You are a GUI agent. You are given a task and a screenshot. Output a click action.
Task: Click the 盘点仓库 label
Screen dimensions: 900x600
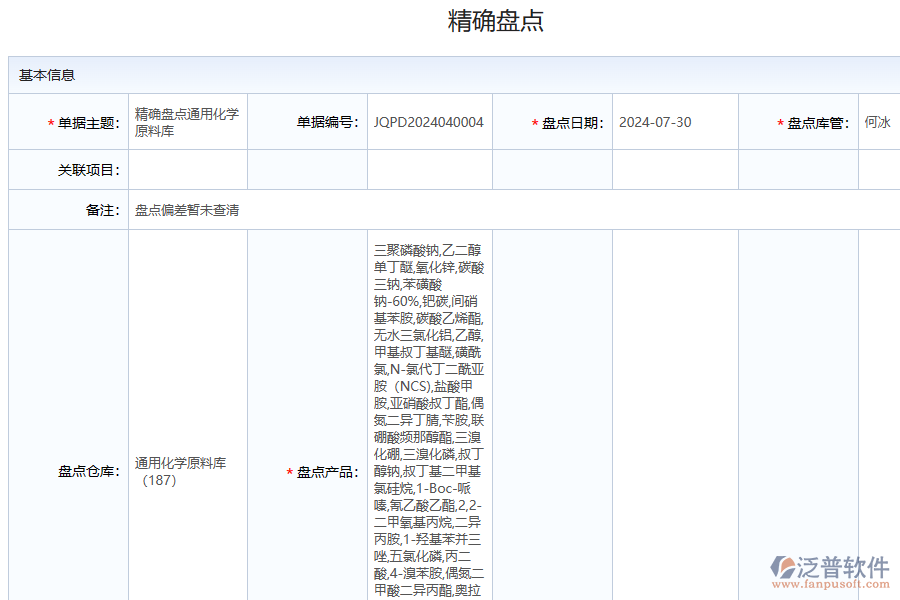pos(88,471)
